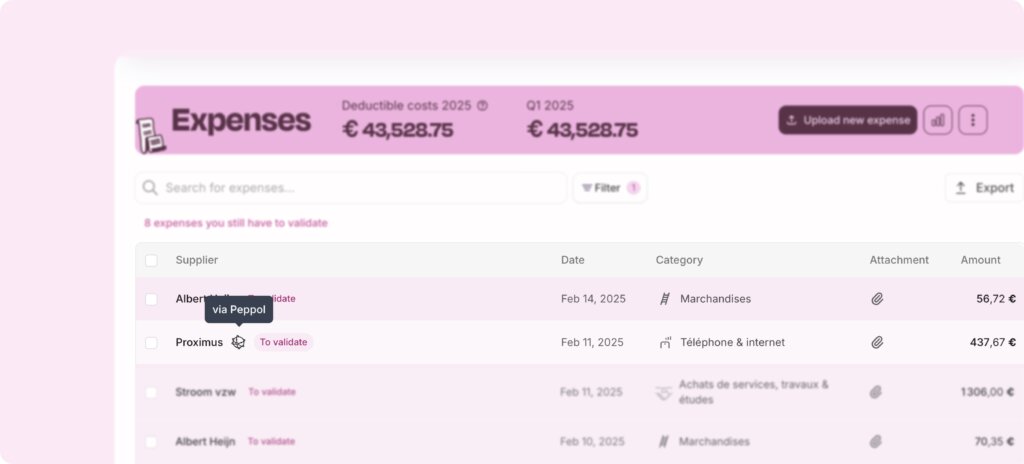
Task: Tick the checkbox for the Feb 14 Albert Heijn row
Action: tap(152, 299)
